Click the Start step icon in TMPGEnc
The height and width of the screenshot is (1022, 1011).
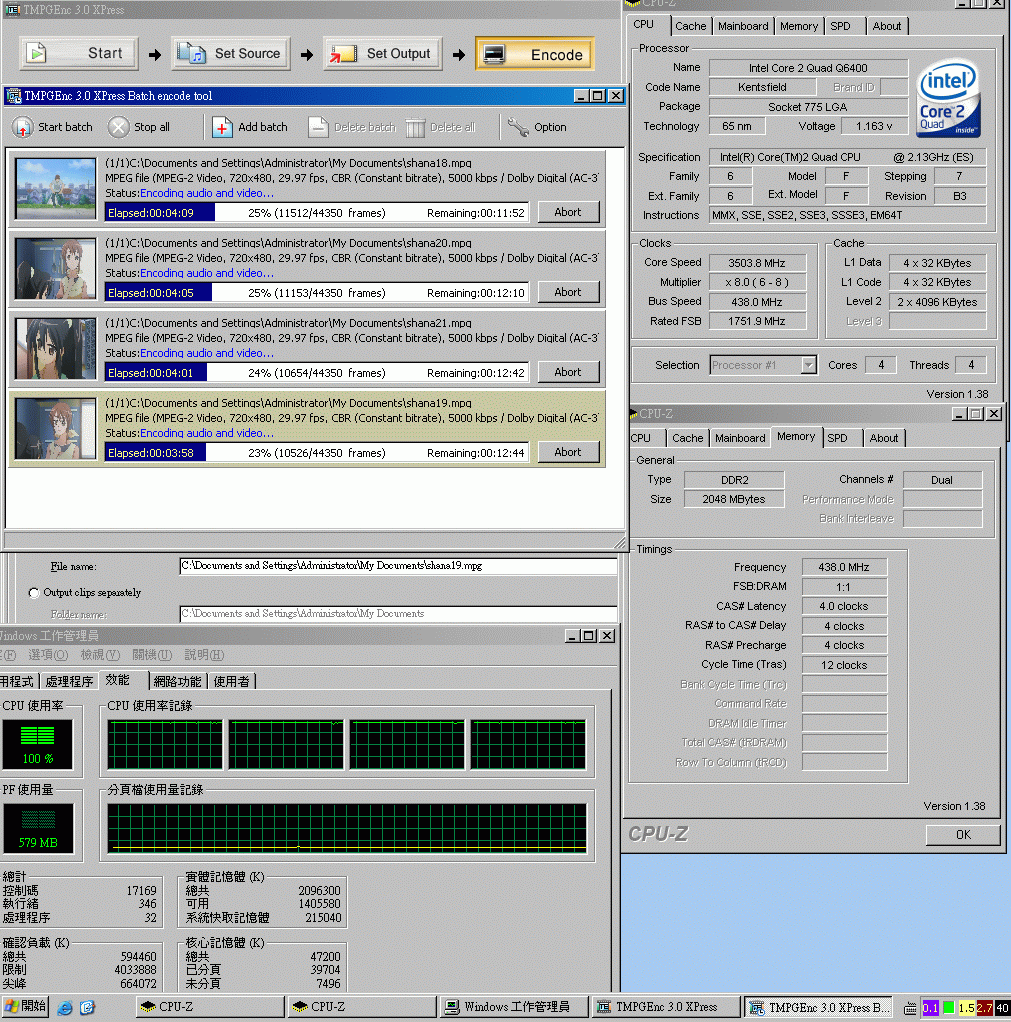[37, 53]
